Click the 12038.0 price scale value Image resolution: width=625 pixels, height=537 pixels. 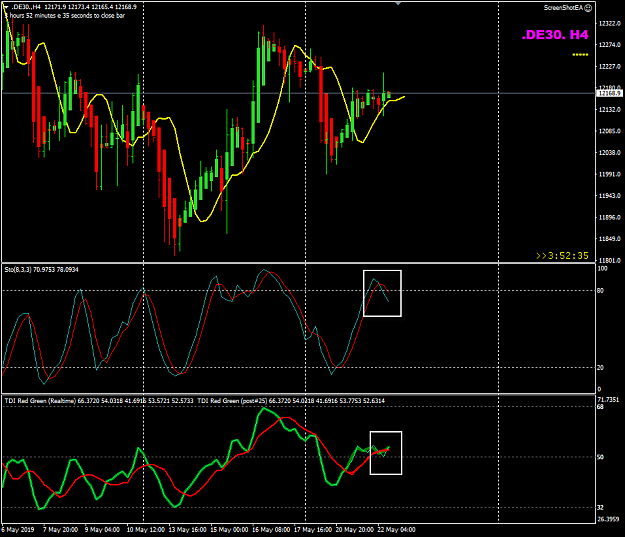click(609, 153)
